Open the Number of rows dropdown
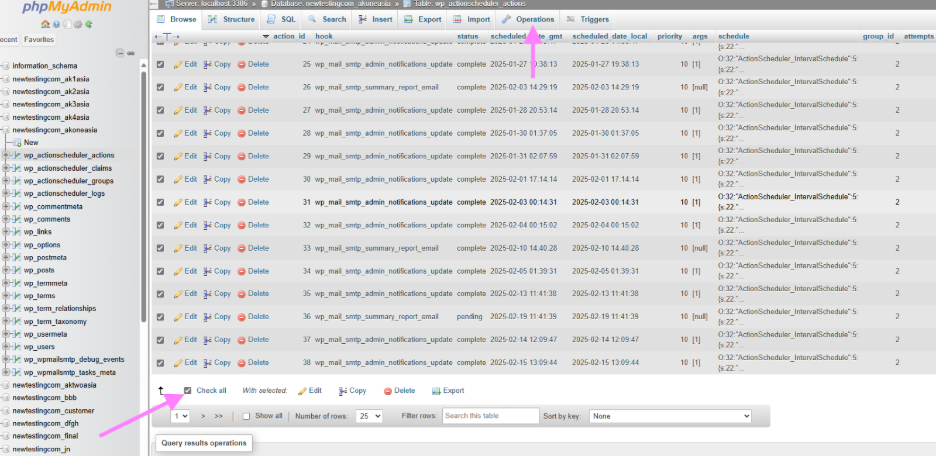The image size is (936, 456). coord(369,416)
